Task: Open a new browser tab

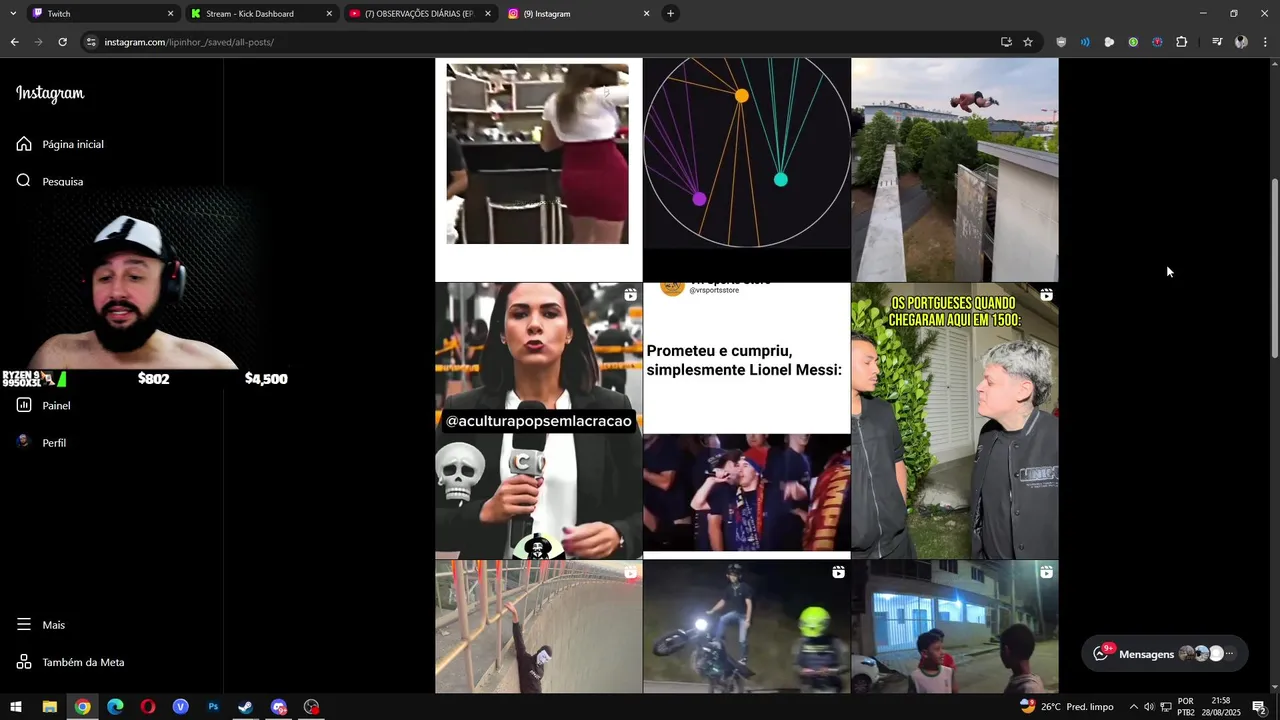Action: (671, 14)
